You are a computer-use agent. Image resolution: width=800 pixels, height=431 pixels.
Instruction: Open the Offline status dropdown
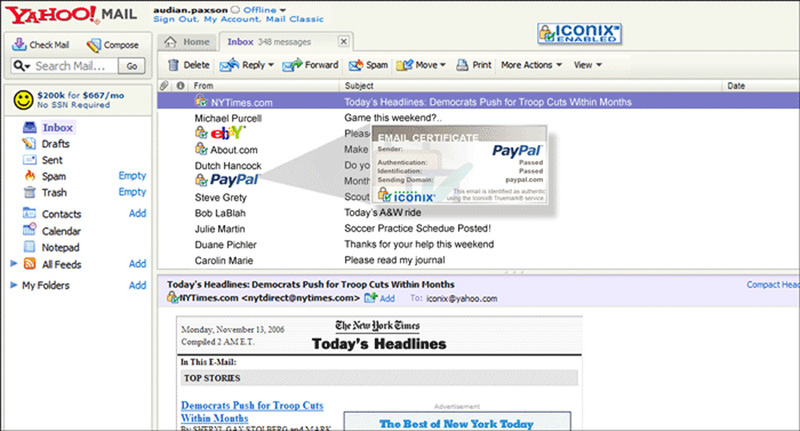click(283, 10)
